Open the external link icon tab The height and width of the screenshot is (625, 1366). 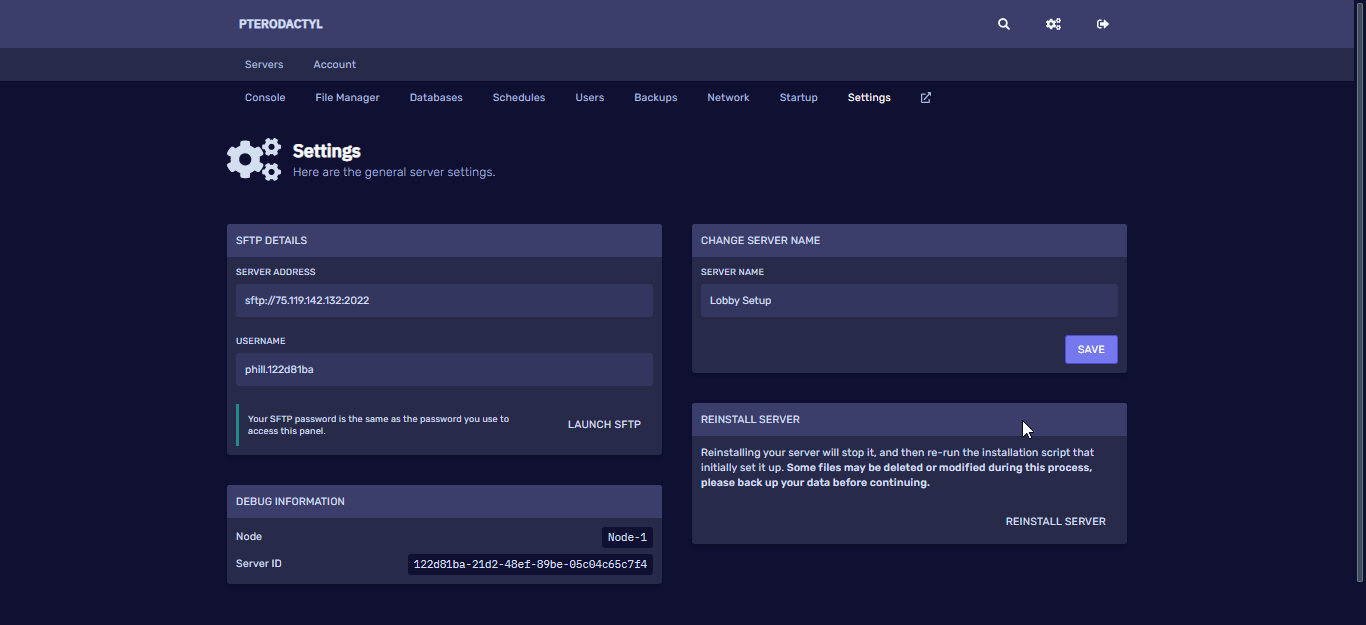[925, 98]
